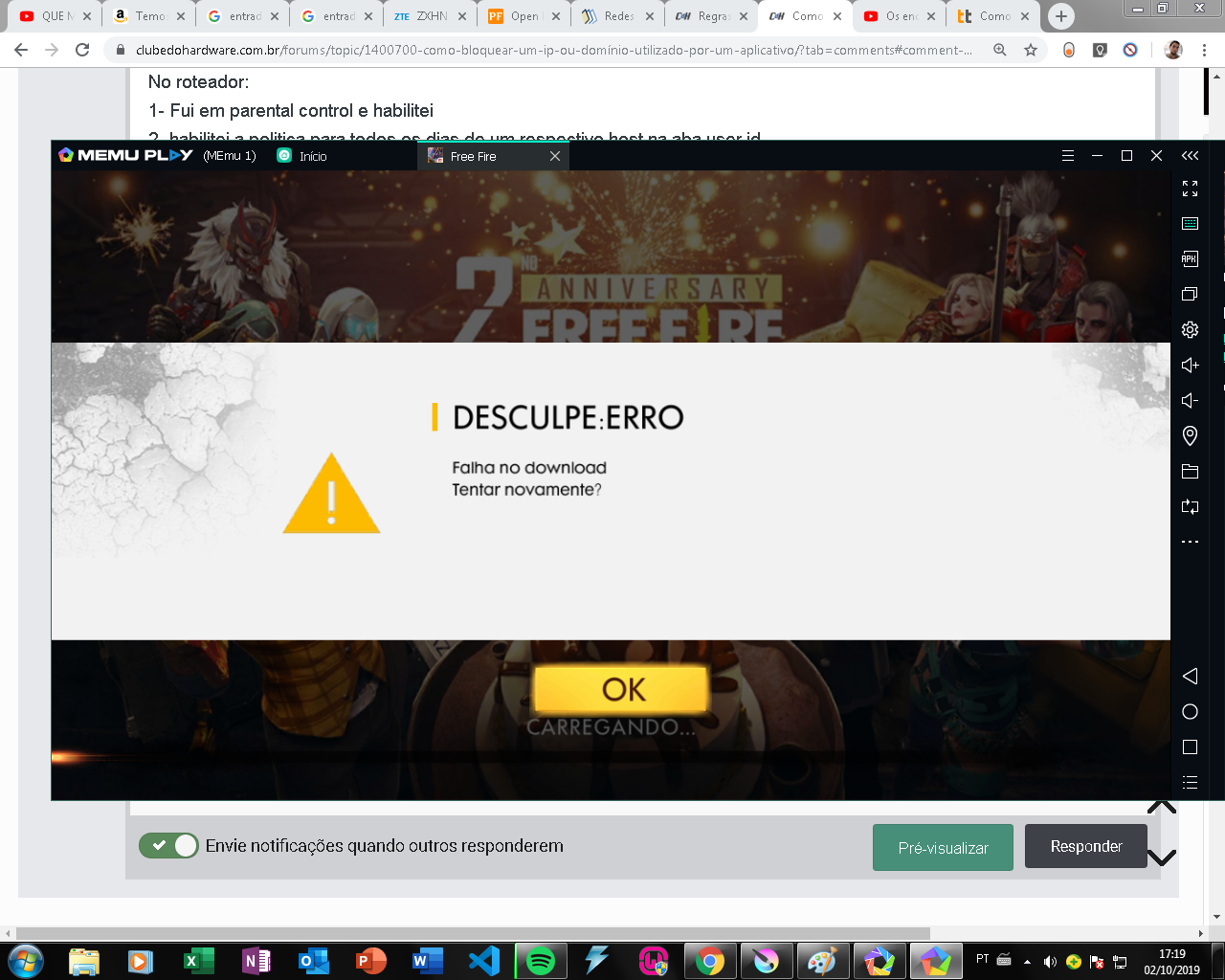Reload the page in Chrome

(x=82, y=50)
